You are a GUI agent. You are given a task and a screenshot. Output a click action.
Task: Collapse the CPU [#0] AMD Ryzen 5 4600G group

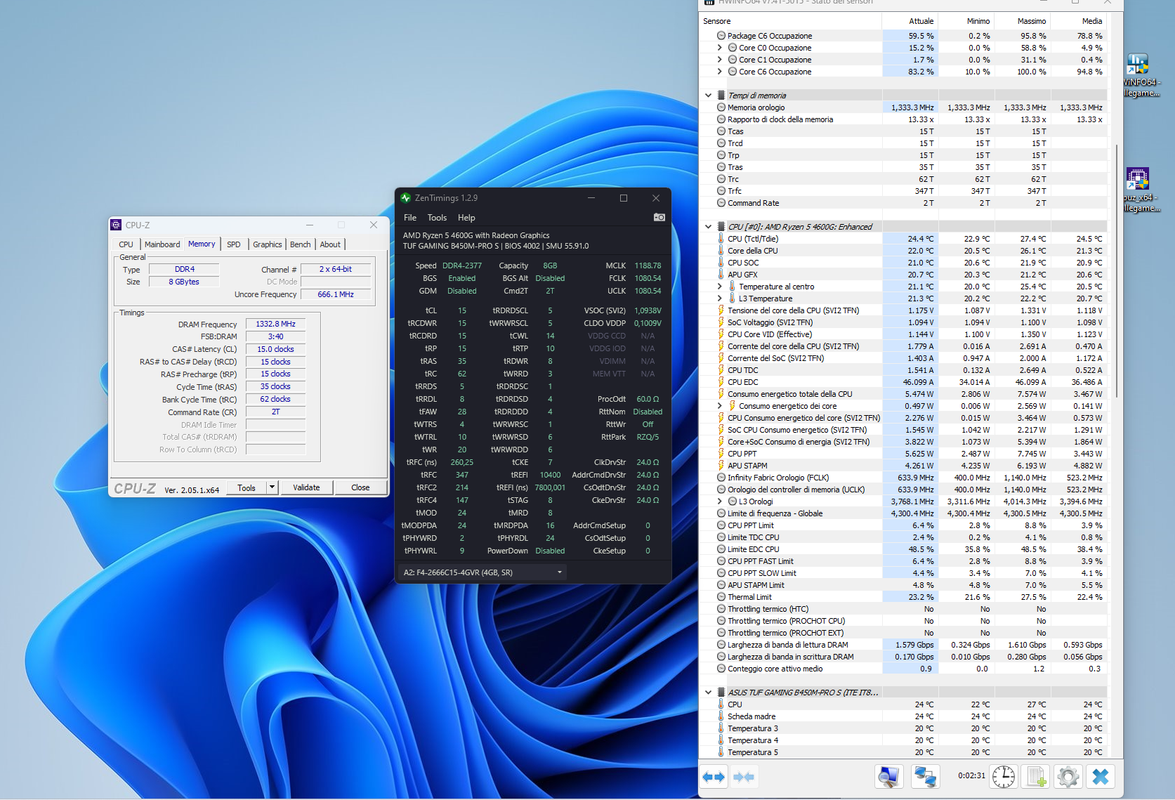coord(708,226)
